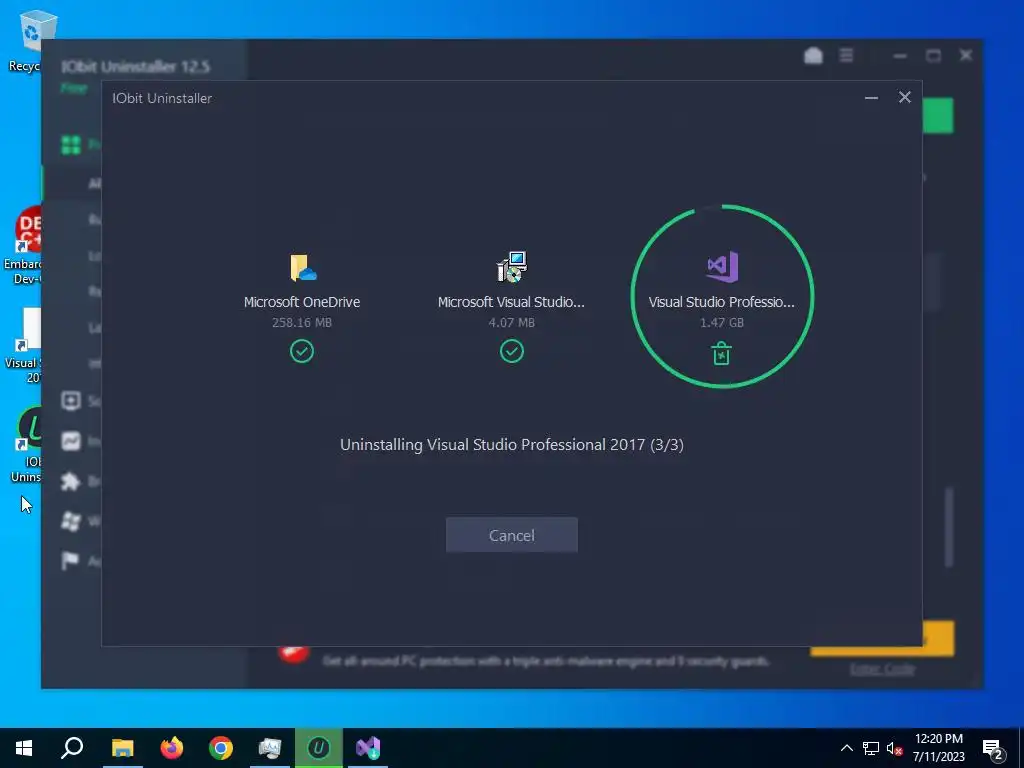Close the IObit Uninstaller progress dialog
This screenshot has height=768, width=1024.
[x=904, y=97]
